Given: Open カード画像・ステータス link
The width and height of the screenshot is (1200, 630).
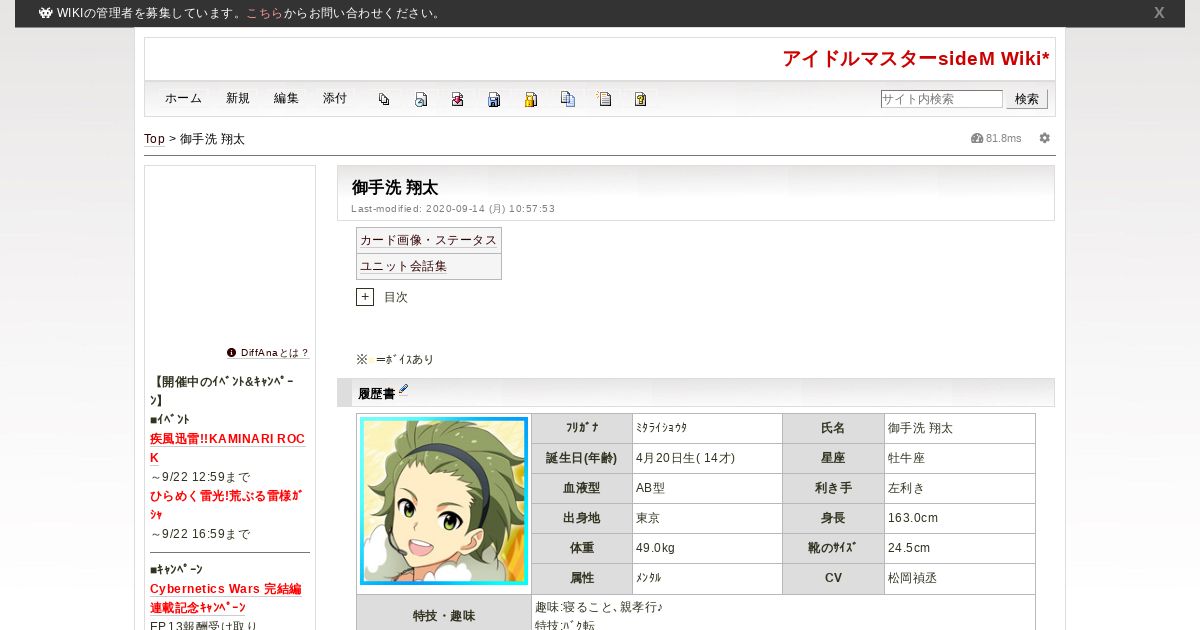Looking at the screenshot, I should point(428,240).
